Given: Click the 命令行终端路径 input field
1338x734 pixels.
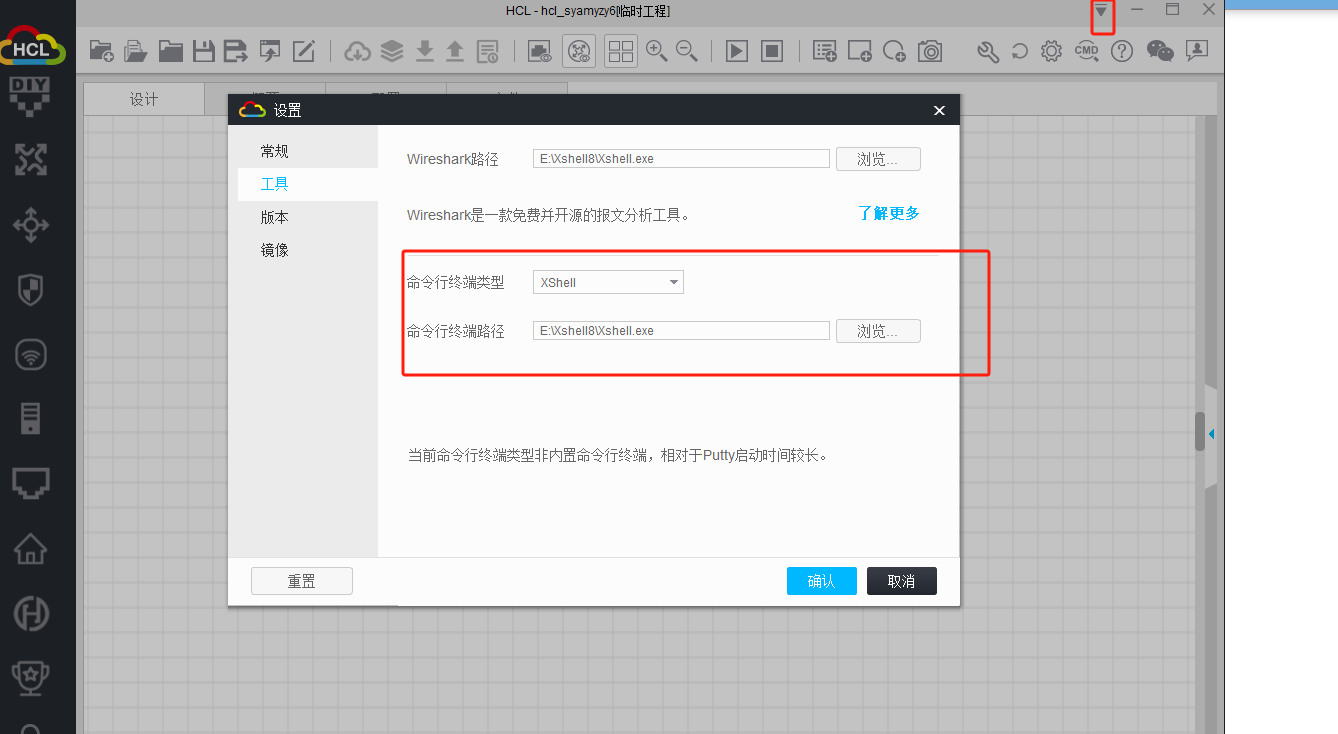Looking at the screenshot, I should point(681,331).
